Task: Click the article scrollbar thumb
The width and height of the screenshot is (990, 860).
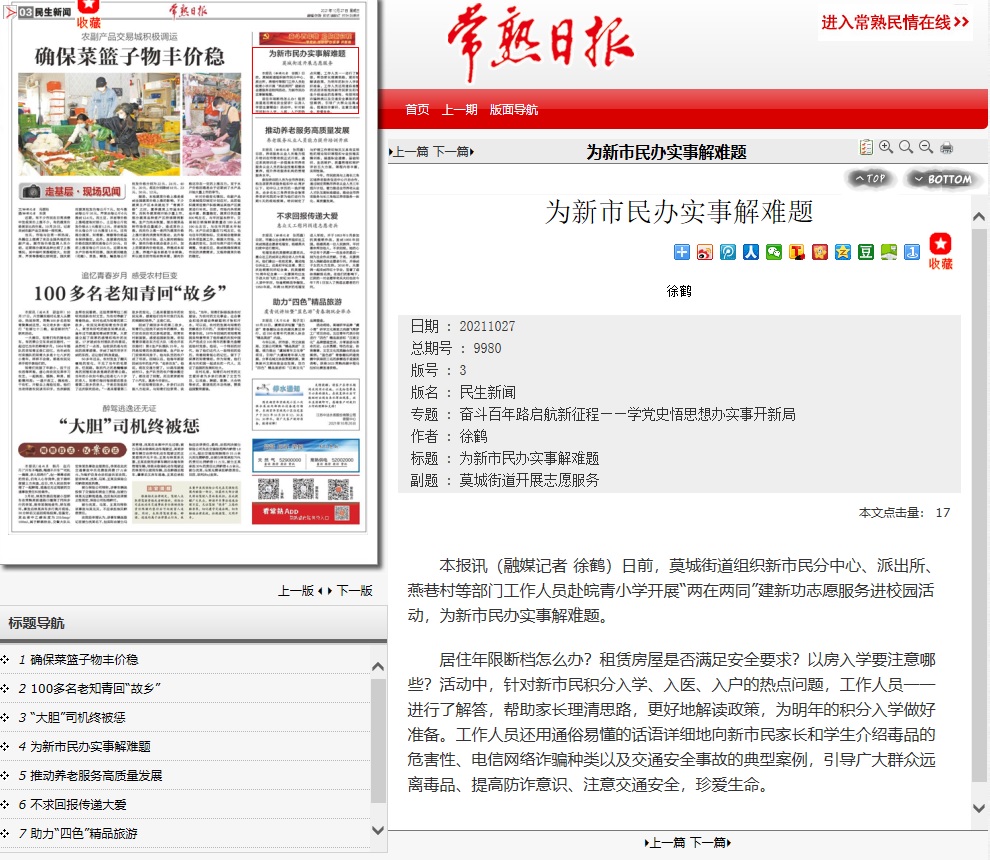Action: pyautogui.click(x=979, y=505)
